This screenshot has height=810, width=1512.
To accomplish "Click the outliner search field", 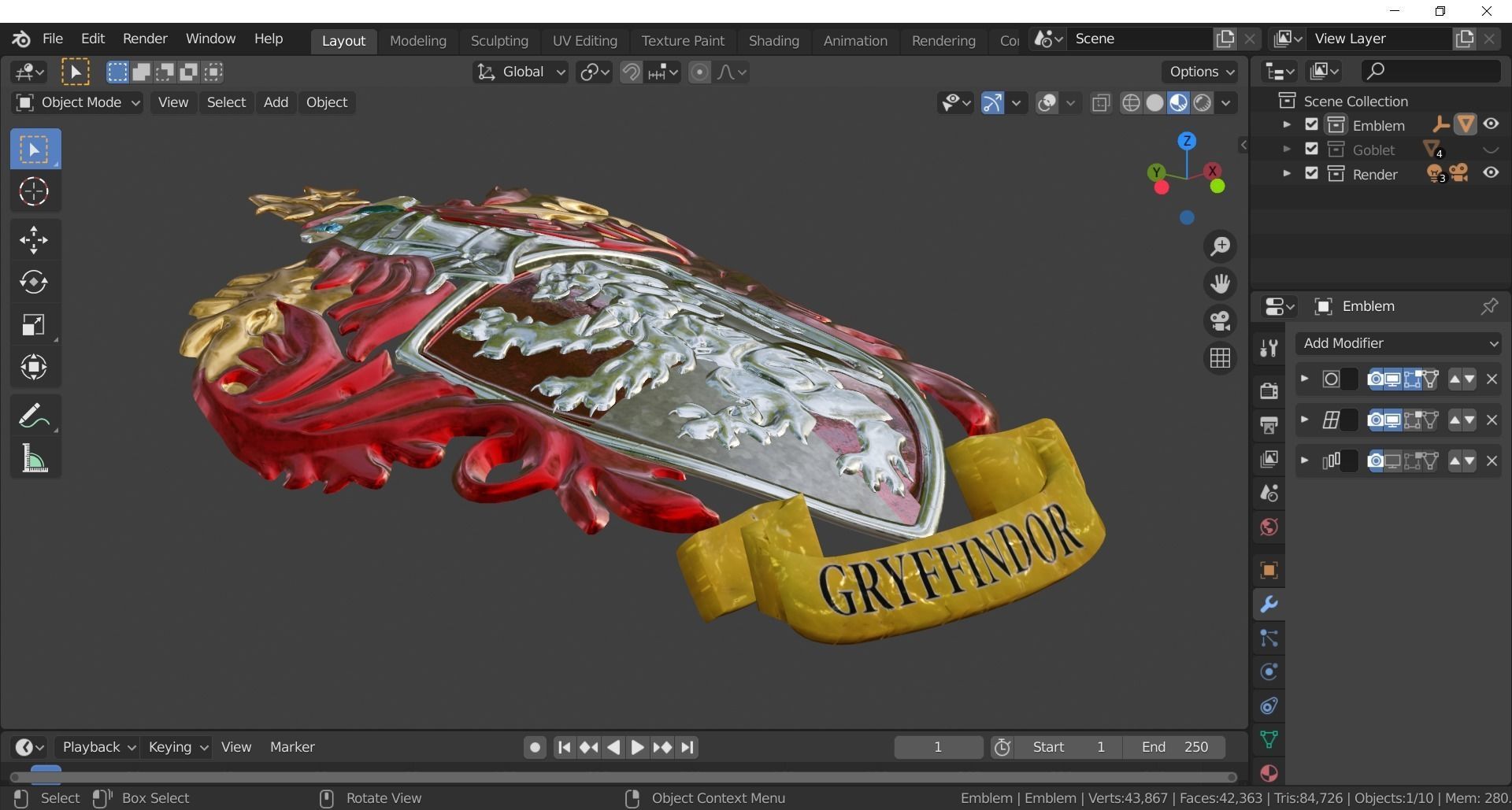I will pyautogui.click(x=1430, y=71).
